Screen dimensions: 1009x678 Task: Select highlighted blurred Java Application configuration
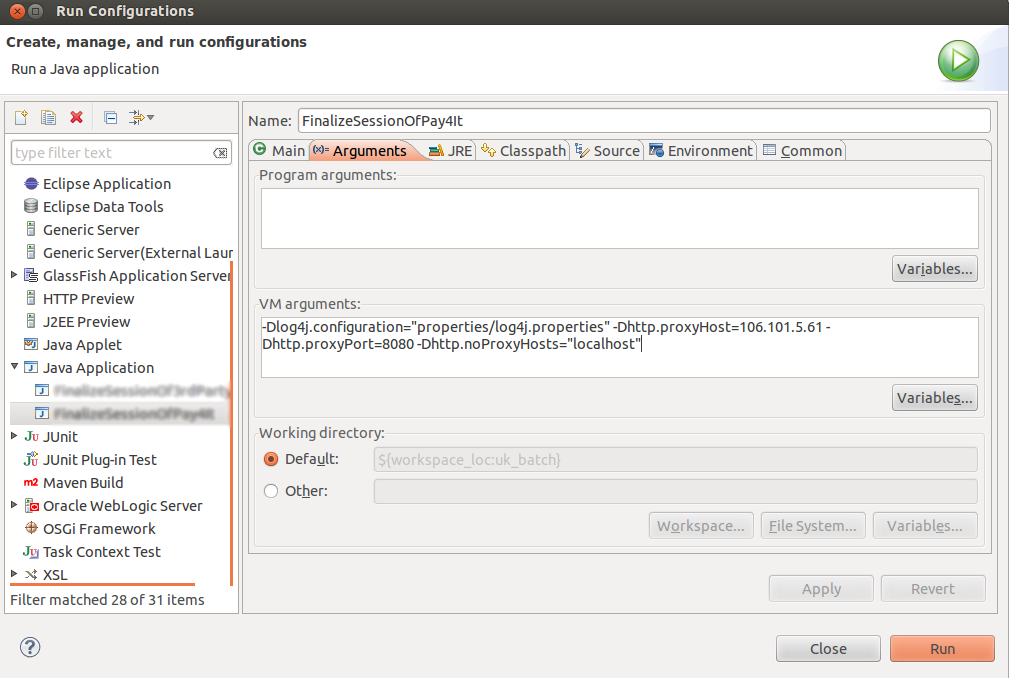(134, 414)
